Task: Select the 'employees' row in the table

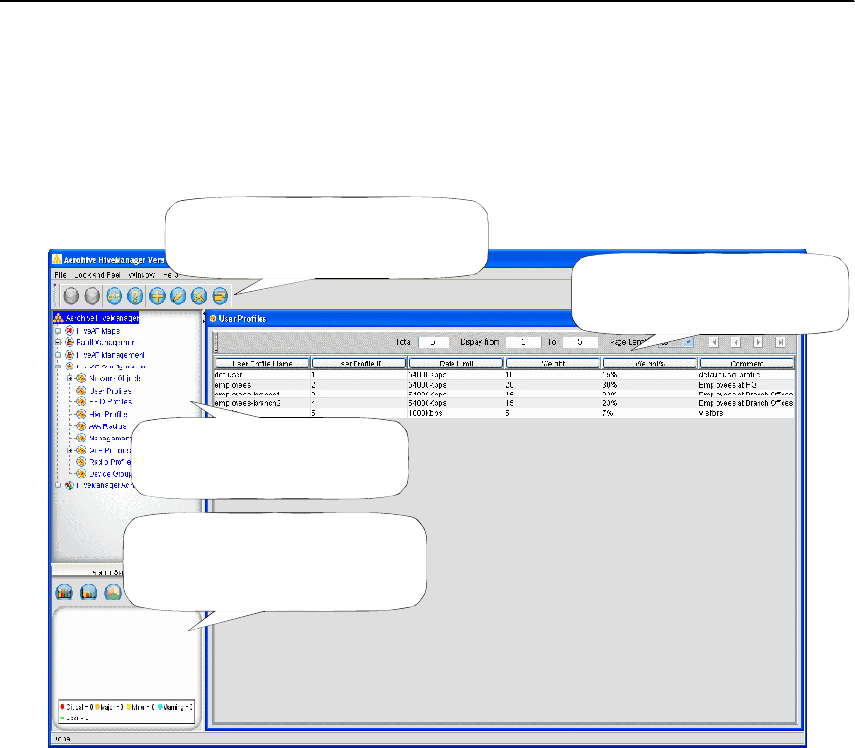Action: click(x=504, y=385)
